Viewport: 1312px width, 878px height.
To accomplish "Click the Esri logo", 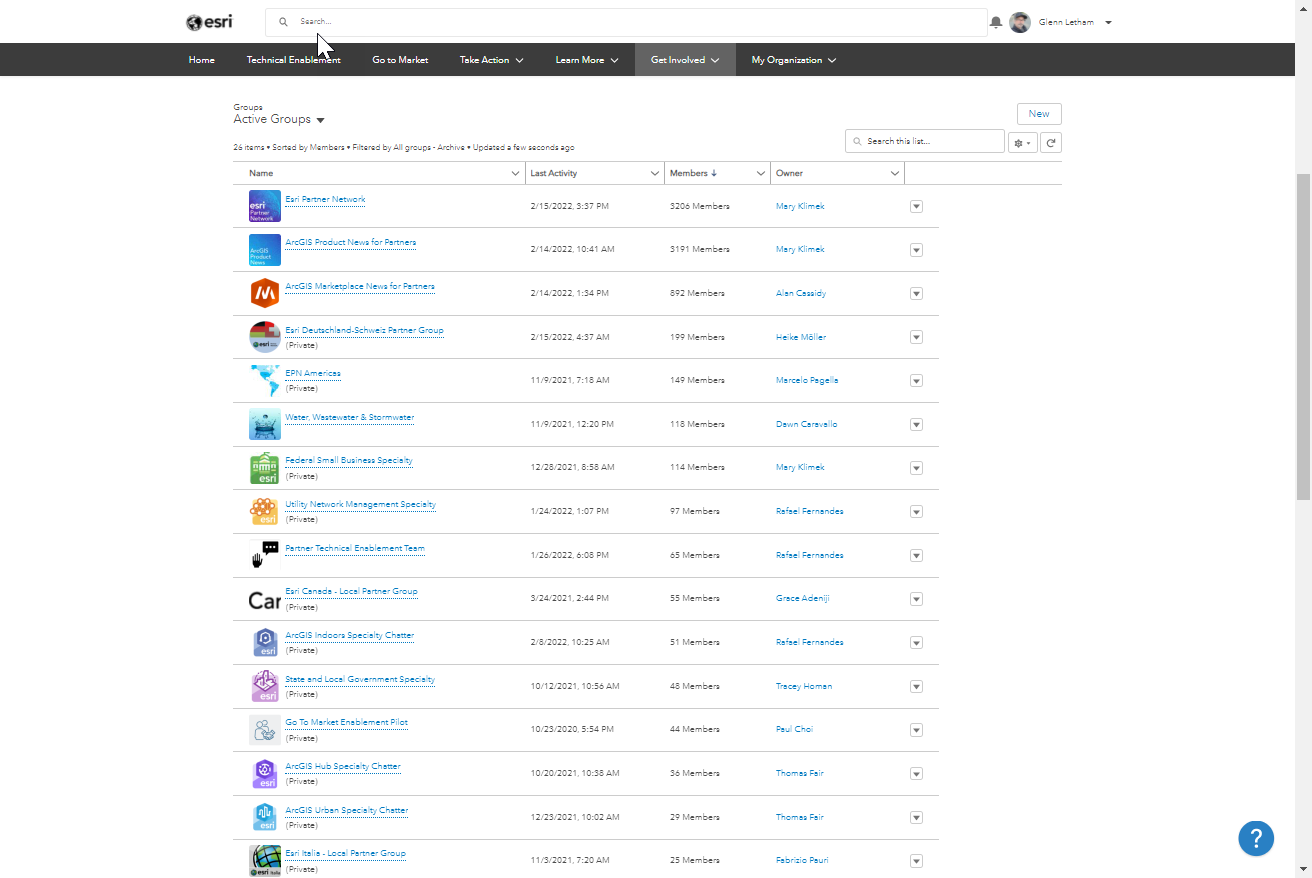I will click(209, 21).
